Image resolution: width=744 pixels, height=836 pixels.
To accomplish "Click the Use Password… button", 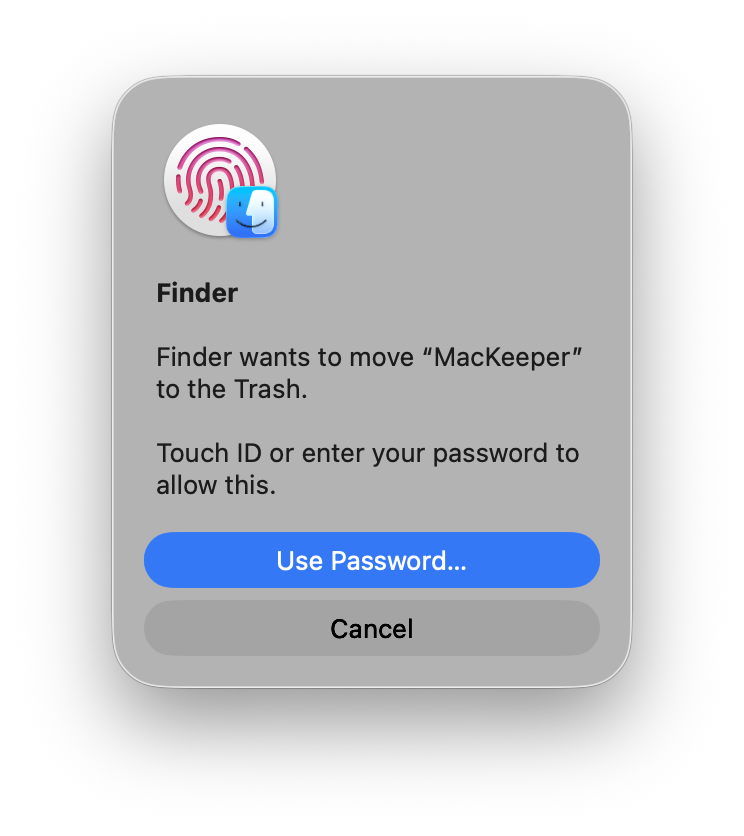I will click(372, 560).
